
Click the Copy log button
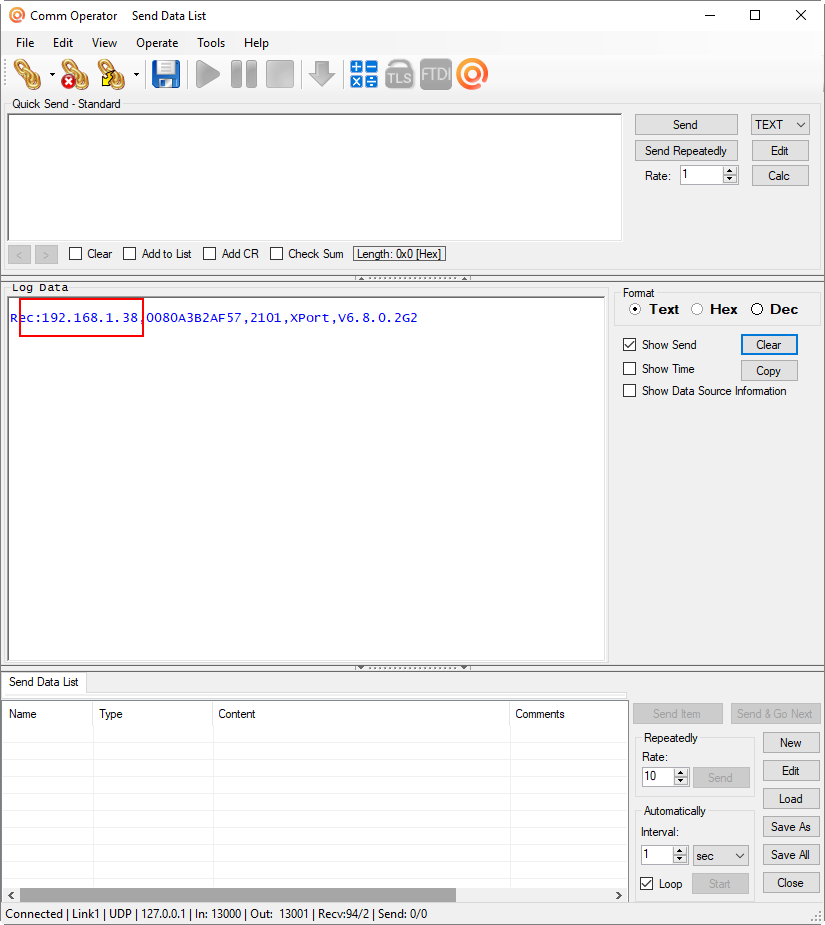[768, 370]
